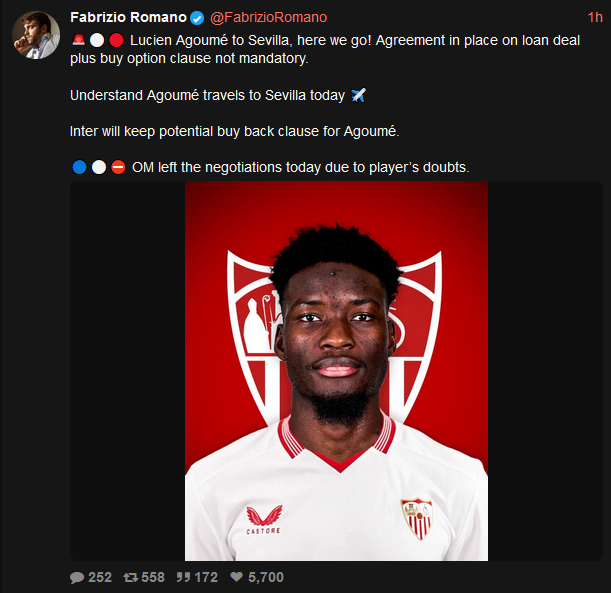View the 558 retweets count
This screenshot has width=611, height=593.
153,577
